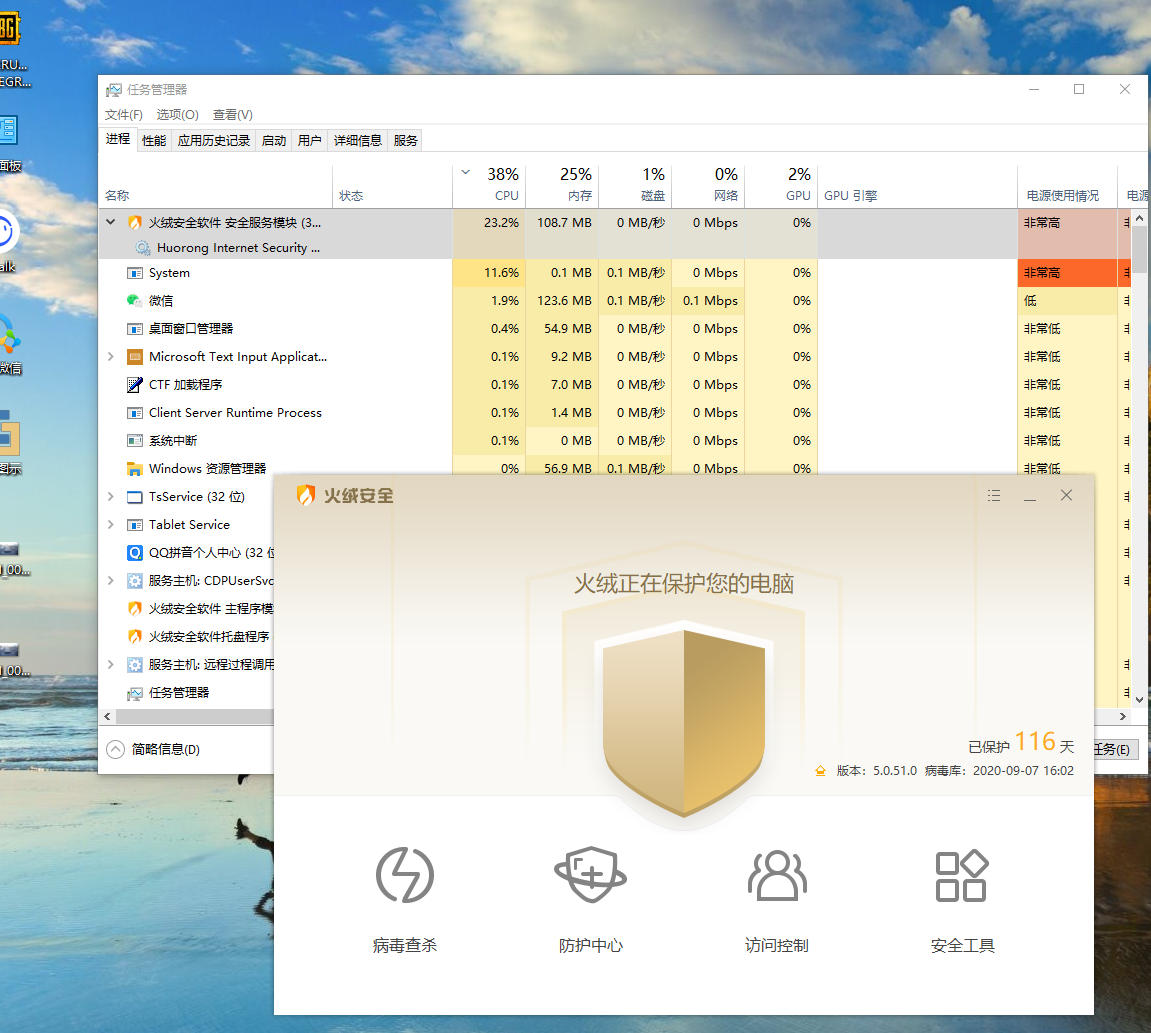Select the 任务管理器 process row icon

click(134, 693)
